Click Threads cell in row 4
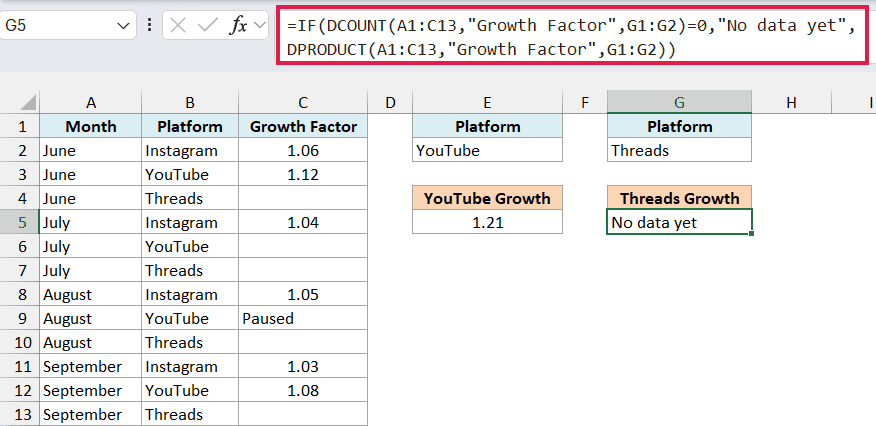 pos(190,199)
